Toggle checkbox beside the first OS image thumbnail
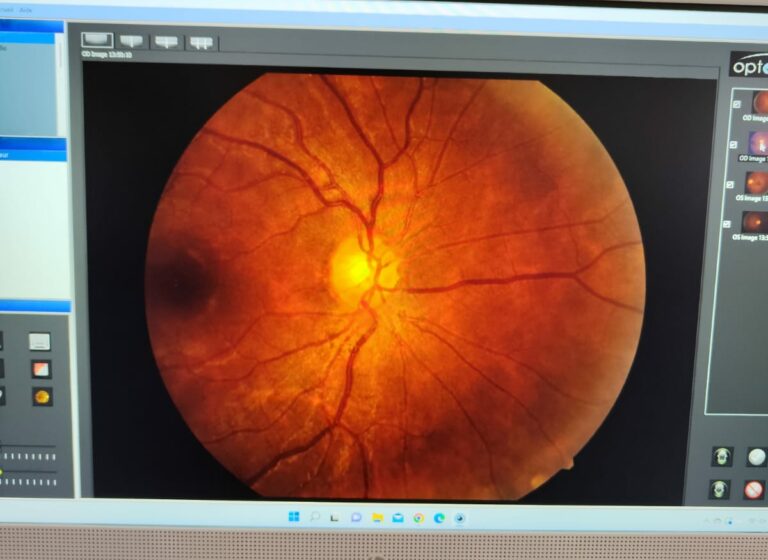 730,185
